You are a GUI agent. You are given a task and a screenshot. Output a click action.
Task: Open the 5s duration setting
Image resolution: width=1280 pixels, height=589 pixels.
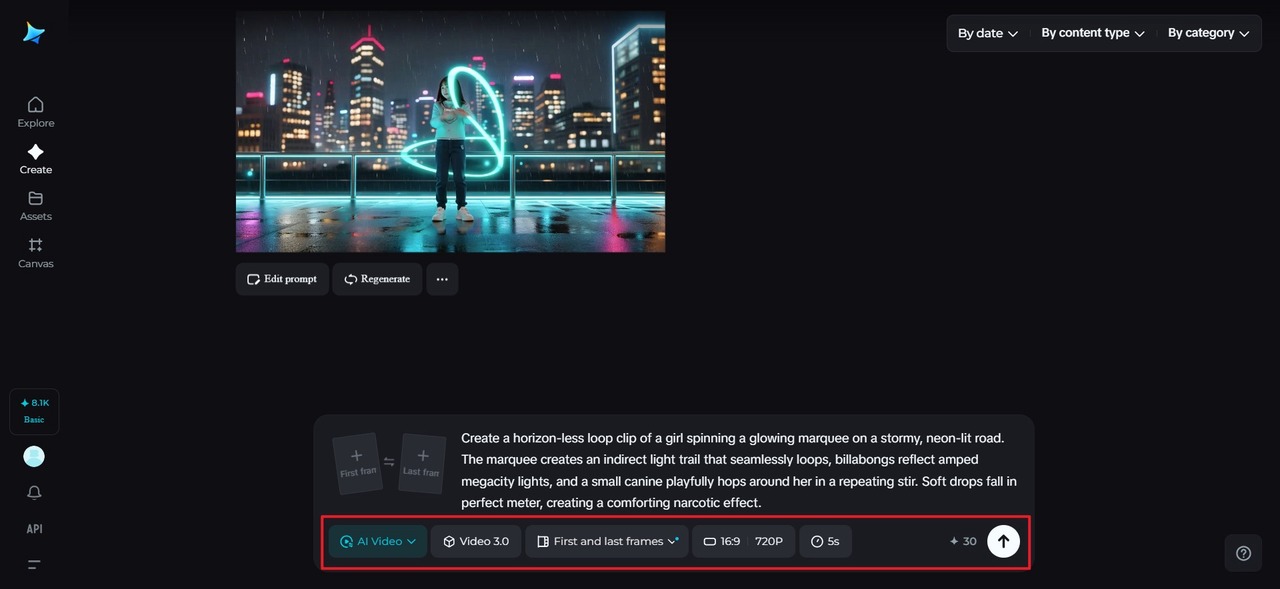(825, 541)
